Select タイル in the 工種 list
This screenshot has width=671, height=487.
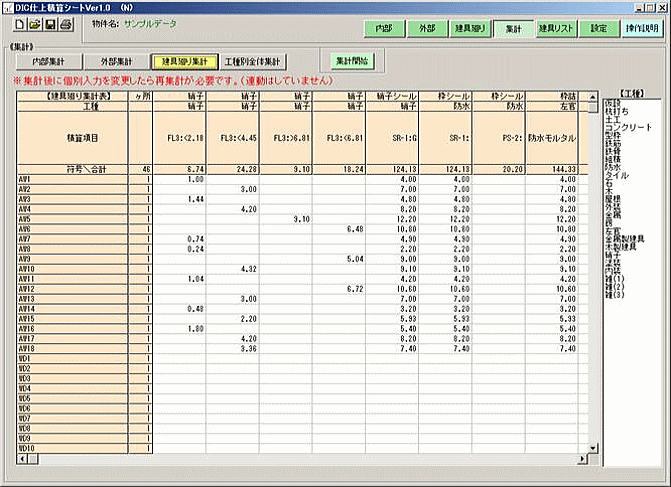pyautogui.click(x=620, y=173)
